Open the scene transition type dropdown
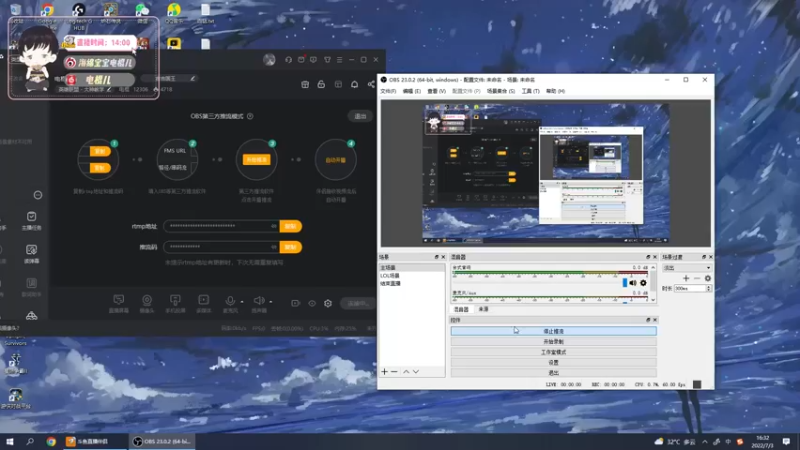The width and height of the screenshot is (800, 450). pos(686,268)
